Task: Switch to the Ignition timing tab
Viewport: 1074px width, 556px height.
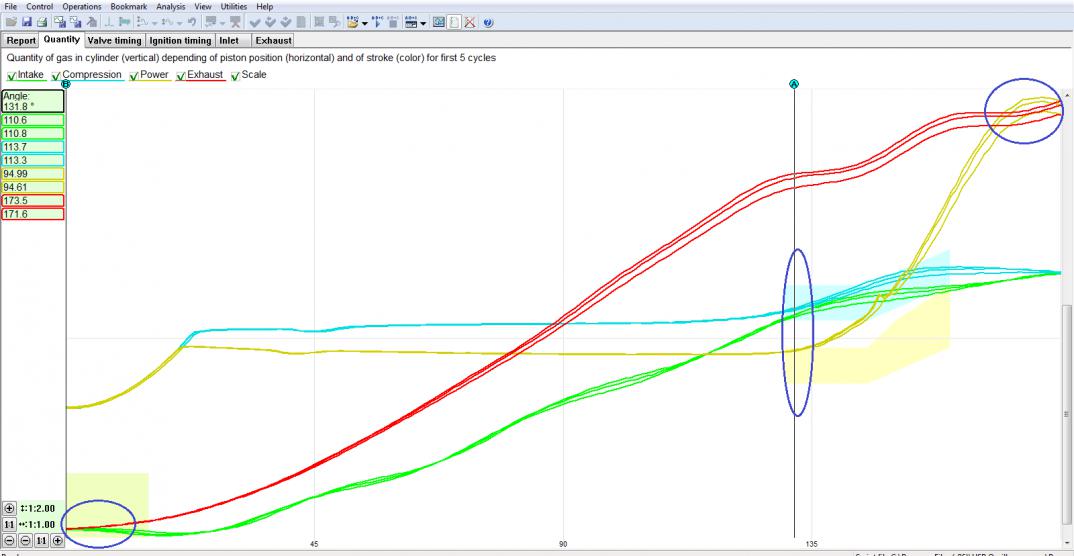Action: point(180,41)
